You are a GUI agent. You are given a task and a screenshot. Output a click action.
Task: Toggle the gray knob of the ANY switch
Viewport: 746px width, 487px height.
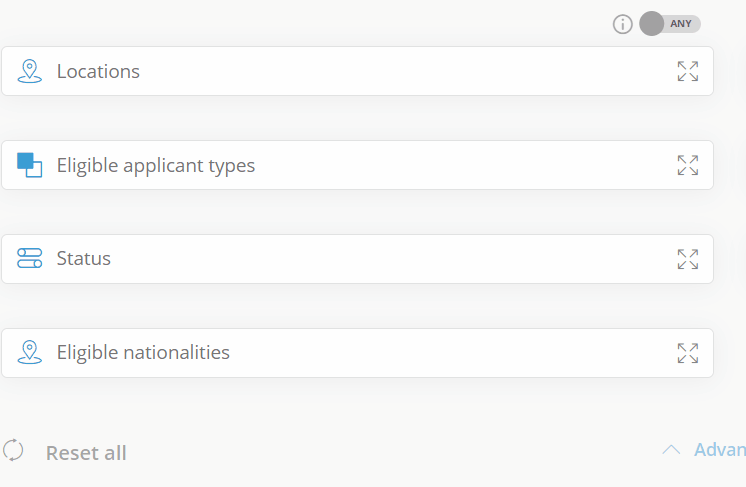click(x=651, y=24)
